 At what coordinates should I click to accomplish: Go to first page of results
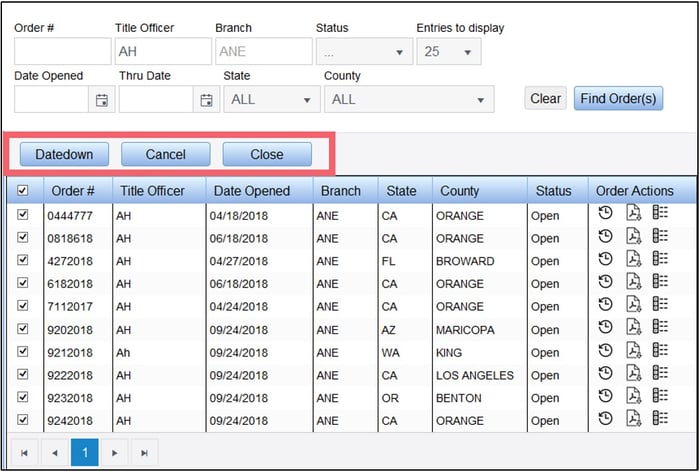(x=25, y=453)
